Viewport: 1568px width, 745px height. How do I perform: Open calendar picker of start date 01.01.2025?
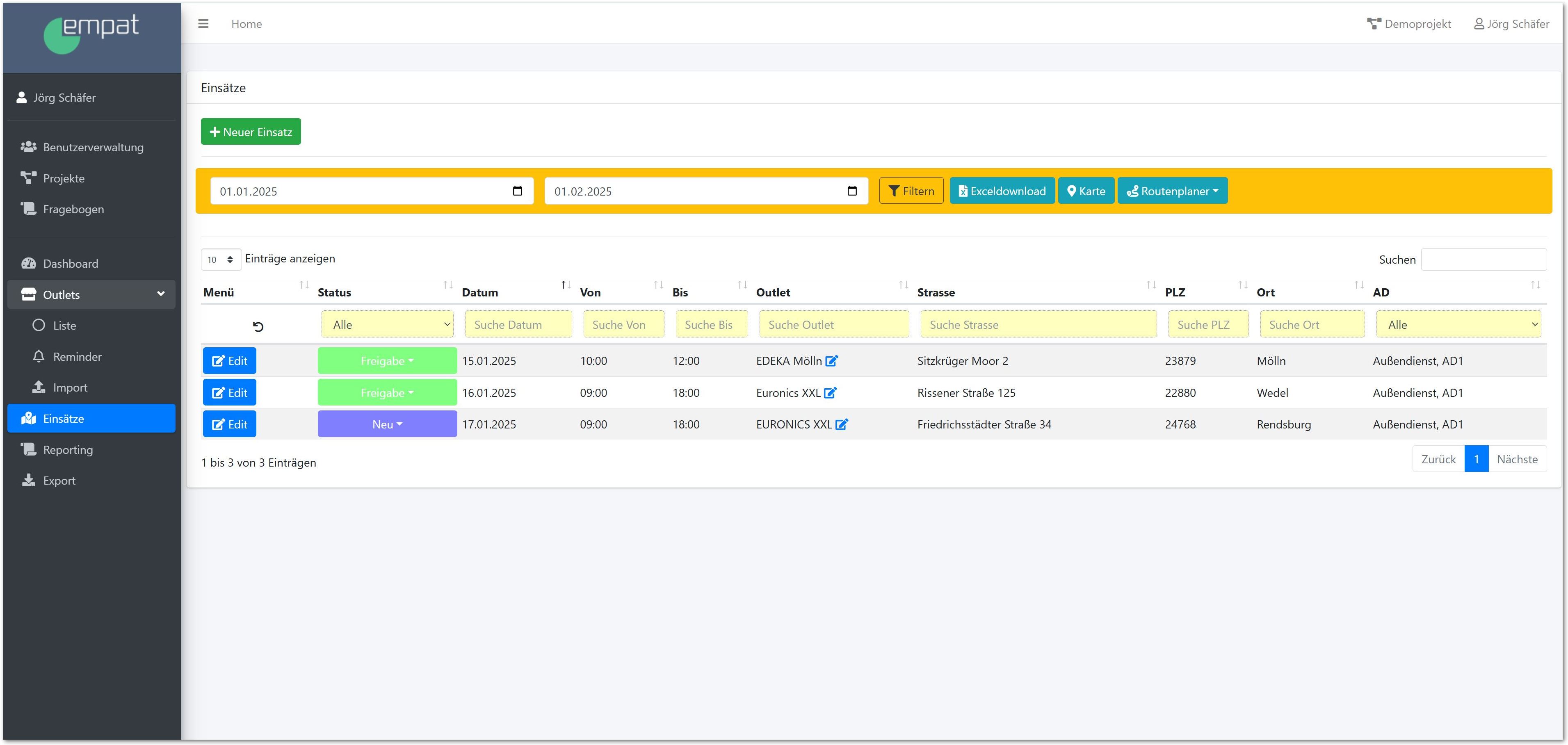coord(517,191)
